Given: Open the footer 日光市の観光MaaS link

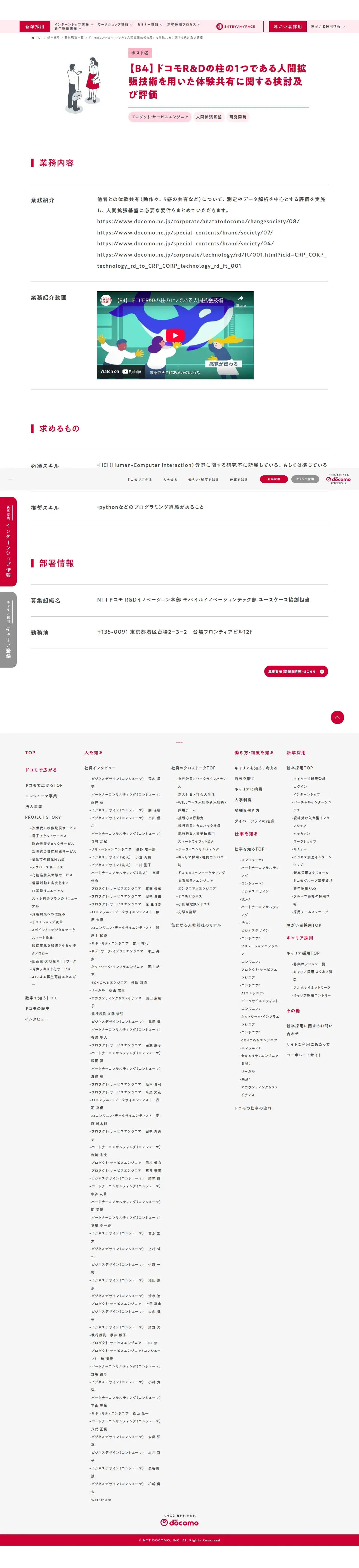Looking at the screenshot, I should (48, 859).
